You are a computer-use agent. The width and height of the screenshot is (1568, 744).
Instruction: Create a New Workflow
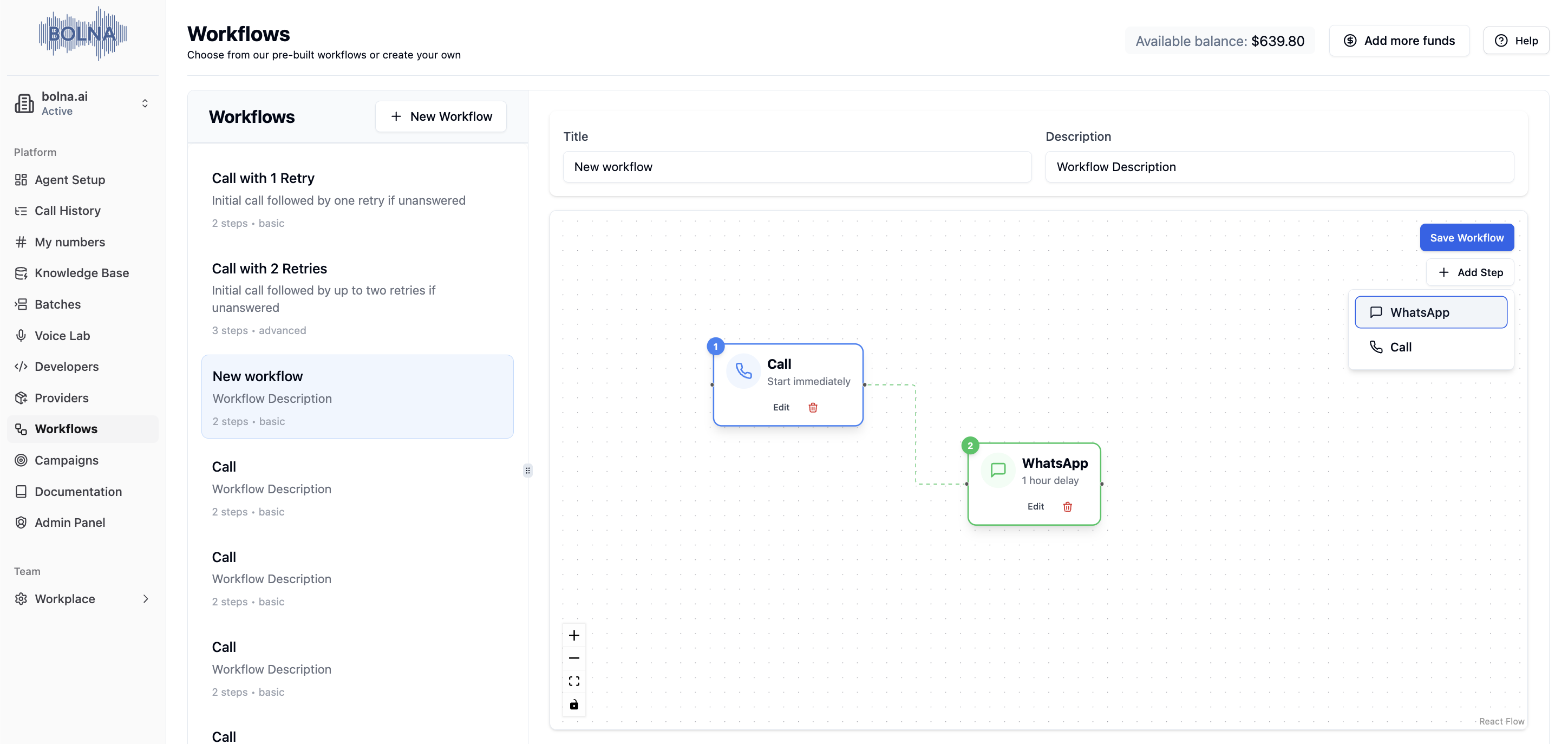[441, 116]
